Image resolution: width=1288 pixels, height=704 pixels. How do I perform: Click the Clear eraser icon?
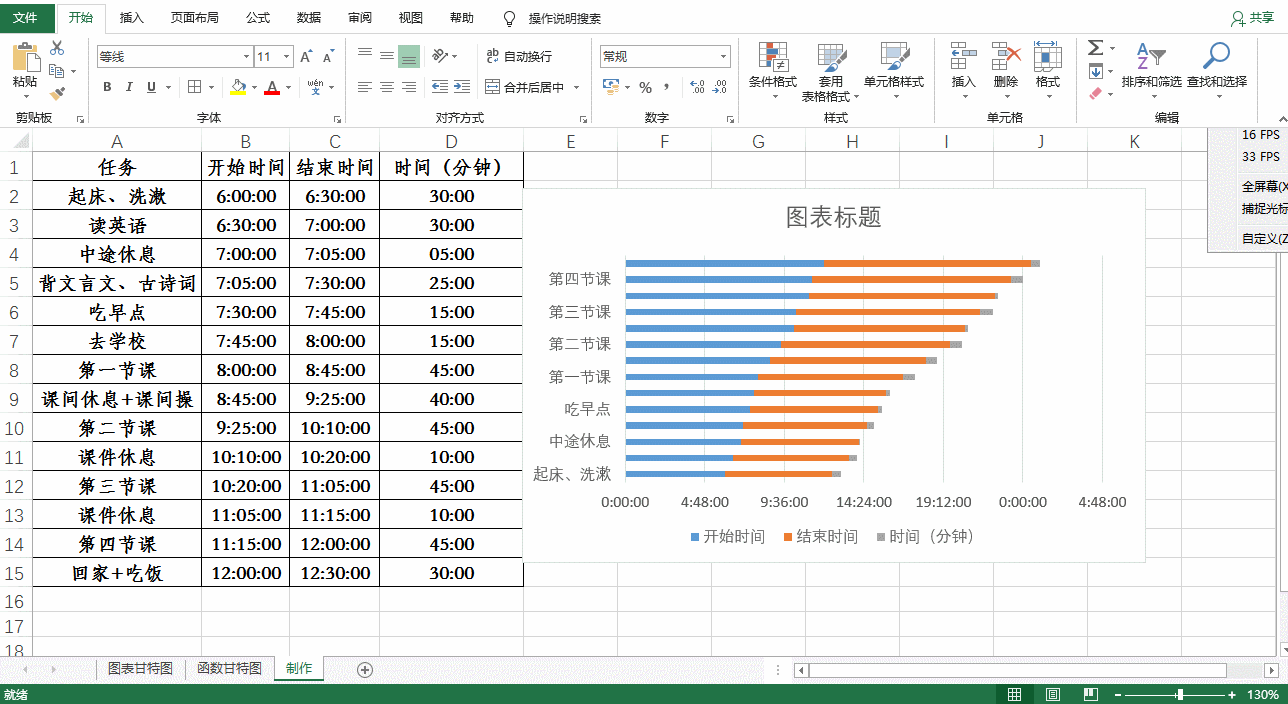[x=1096, y=94]
